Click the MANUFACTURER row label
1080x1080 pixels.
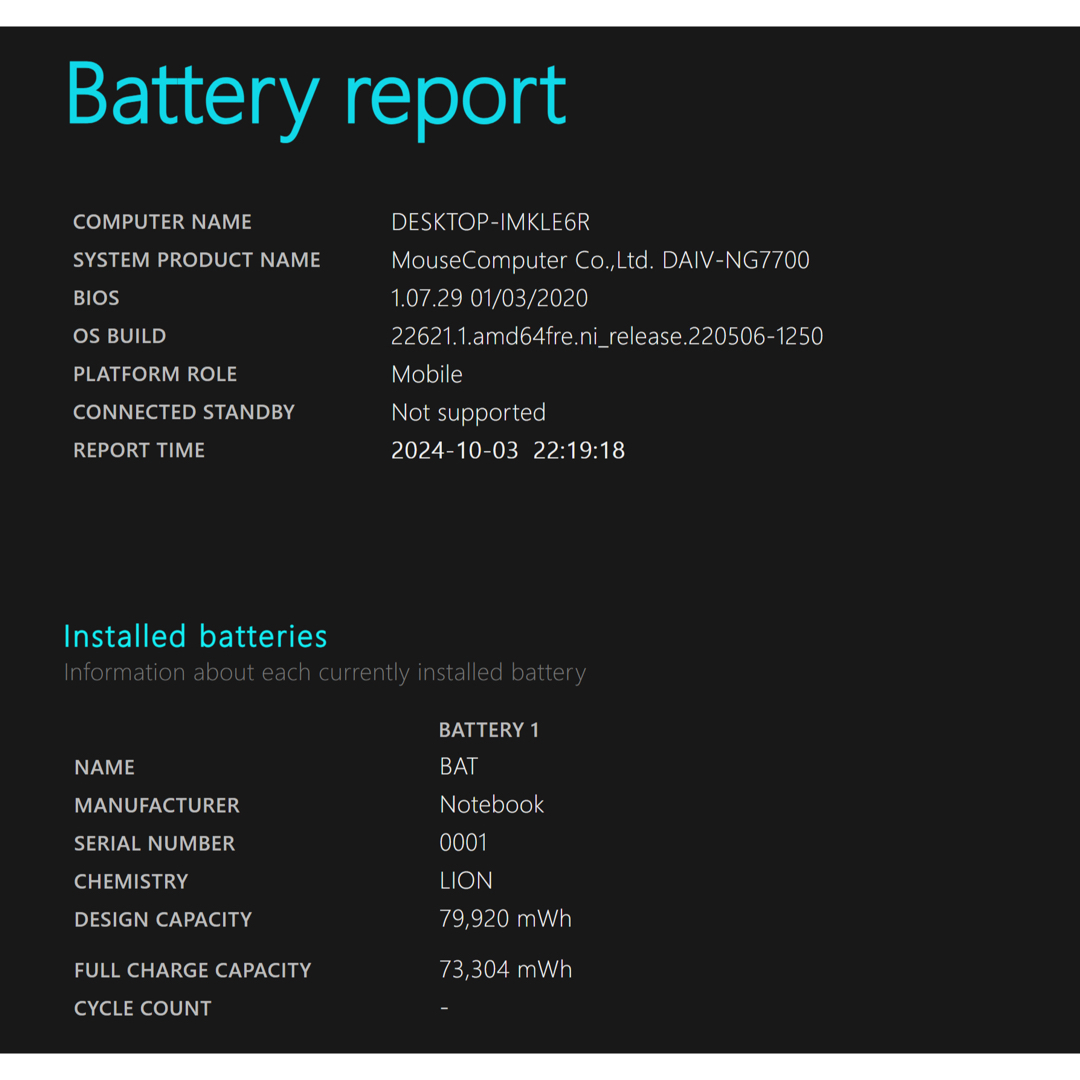coord(157,805)
